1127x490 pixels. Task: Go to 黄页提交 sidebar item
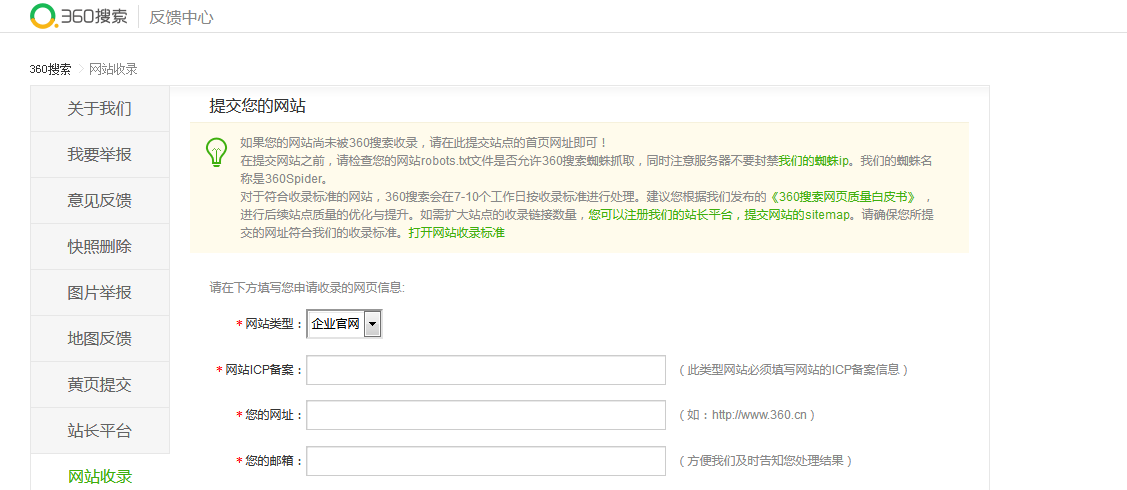coord(100,385)
